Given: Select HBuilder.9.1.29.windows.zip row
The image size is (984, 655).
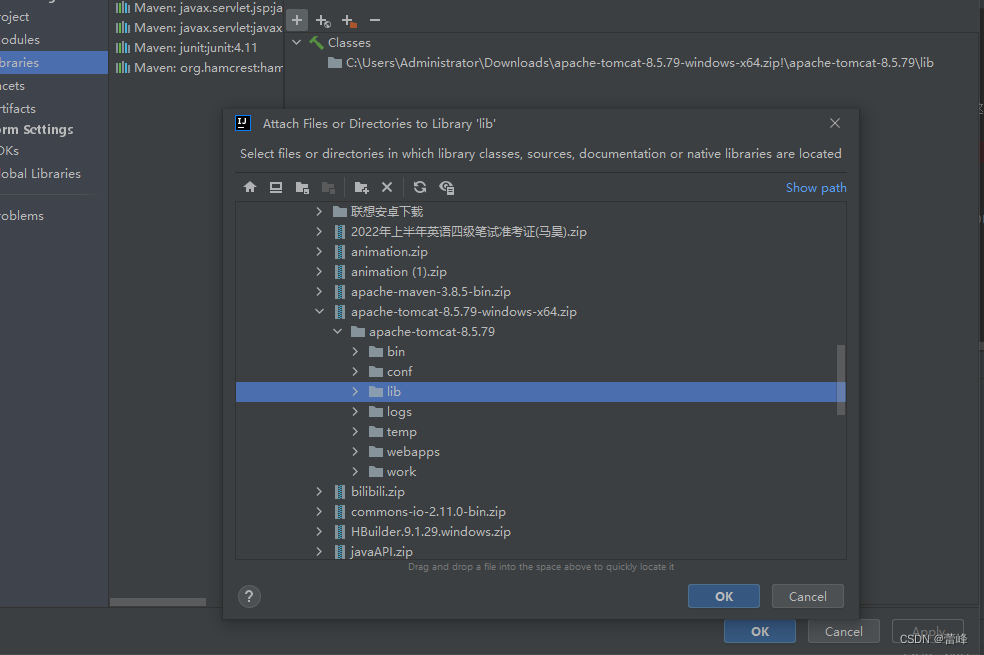Looking at the screenshot, I should pyautogui.click(x=540, y=531).
